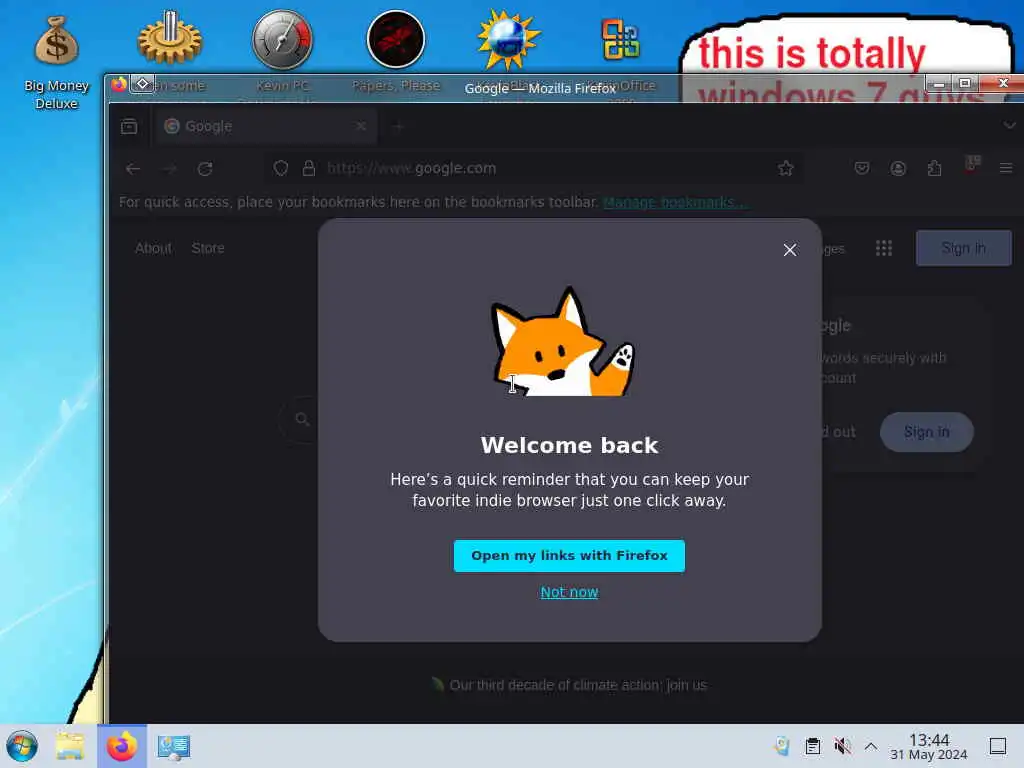Viewport: 1024px width, 768px height.
Task: Click the climate action link
Action: [578, 685]
